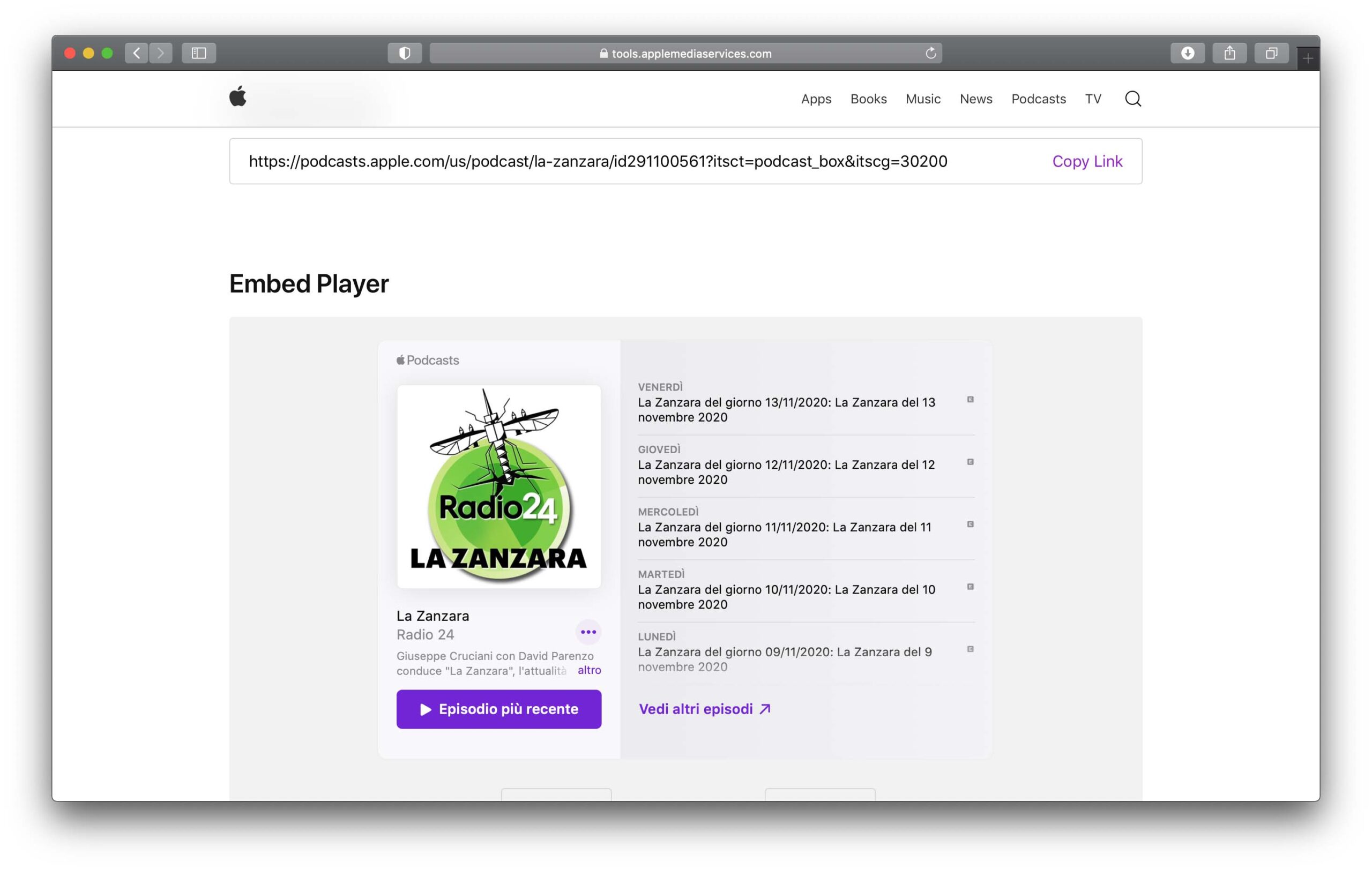Click the Apple logo in header
The image size is (1372, 870).
tap(237, 97)
